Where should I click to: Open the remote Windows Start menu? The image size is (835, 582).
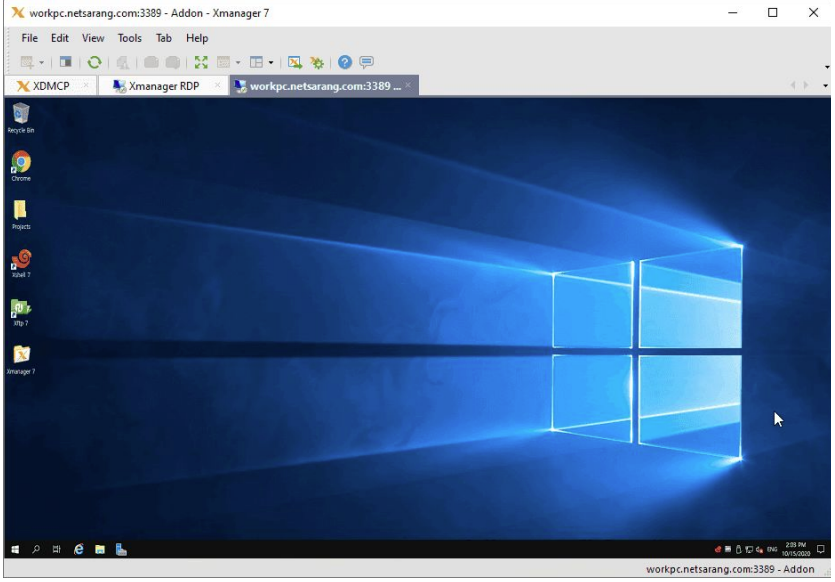tap(15, 550)
